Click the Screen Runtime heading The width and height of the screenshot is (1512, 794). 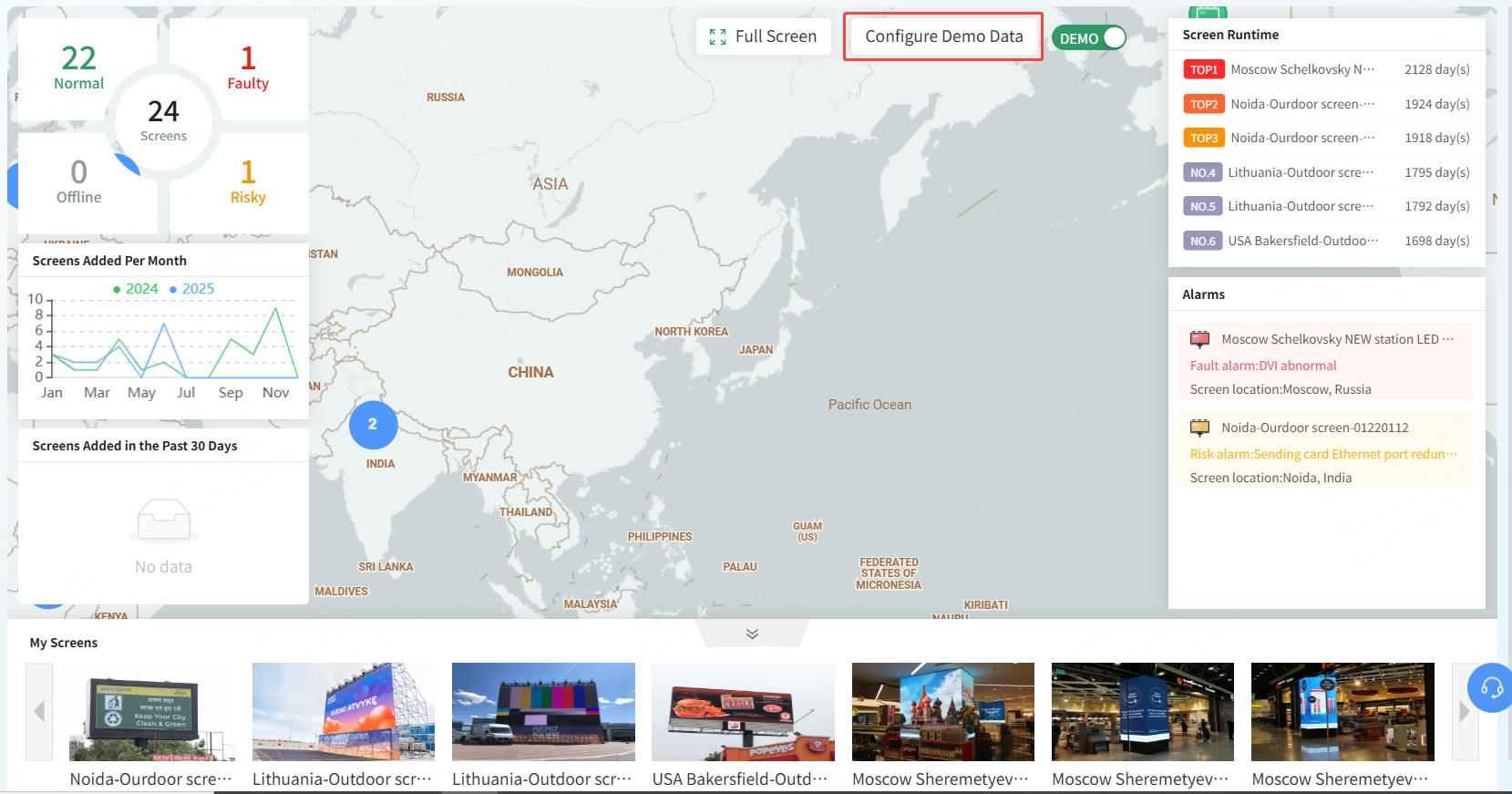coord(1230,35)
